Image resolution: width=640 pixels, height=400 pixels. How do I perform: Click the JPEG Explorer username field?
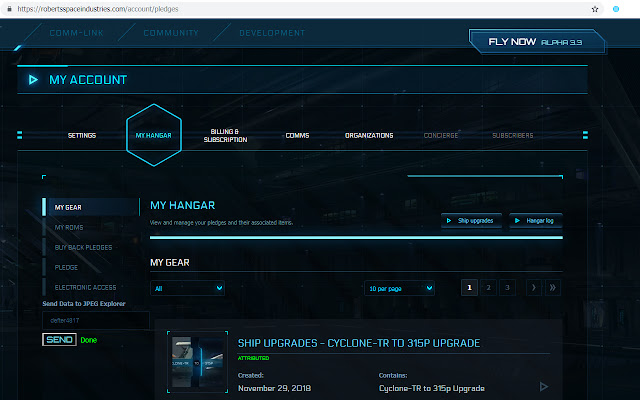coord(96,320)
